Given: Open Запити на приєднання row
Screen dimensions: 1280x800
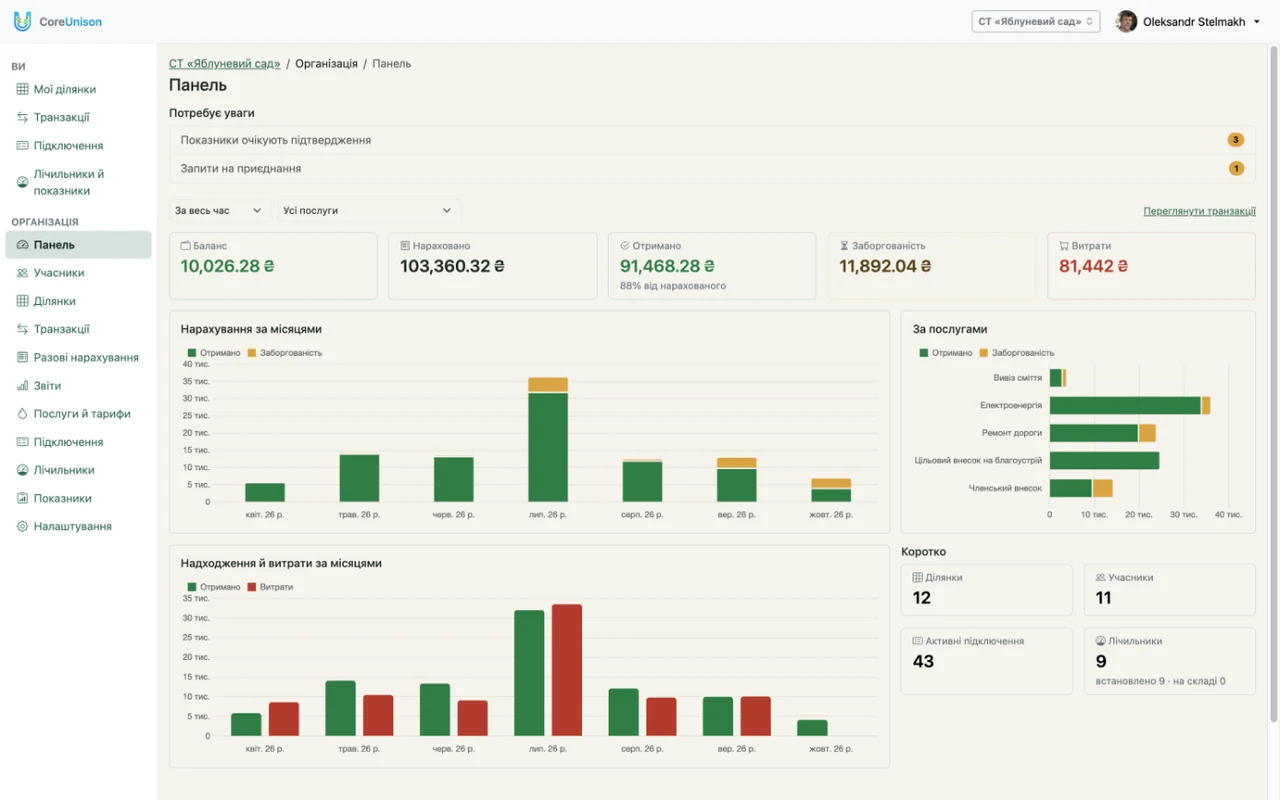Looking at the screenshot, I should tap(712, 168).
